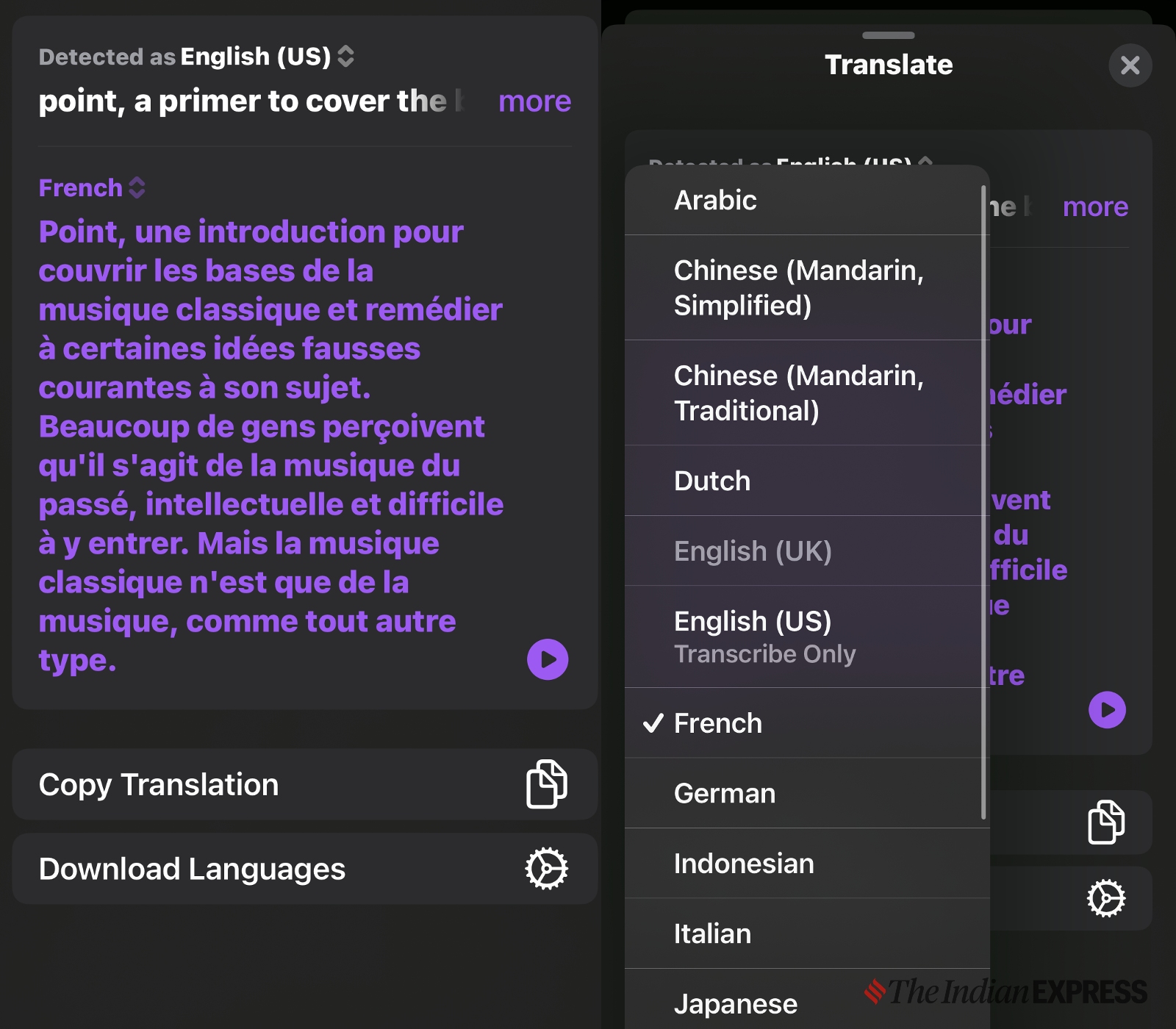Pick Japanese from the language menu
Image resolution: width=1176 pixels, height=1029 pixels.
(735, 1003)
